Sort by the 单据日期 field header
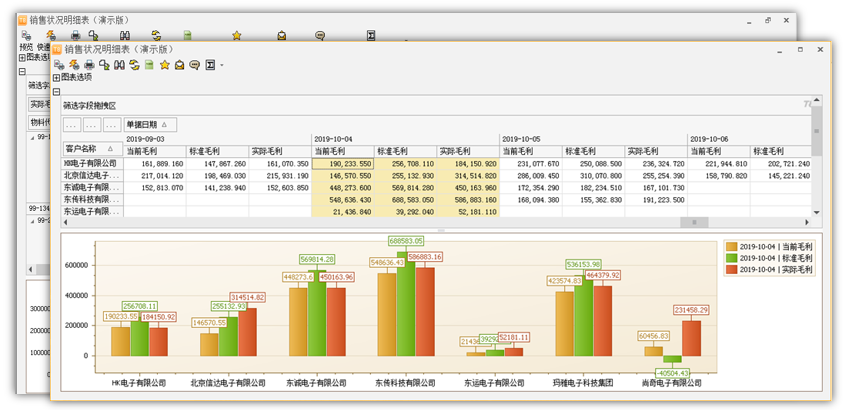This screenshot has height=410, width=844. click(x=150, y=125)
